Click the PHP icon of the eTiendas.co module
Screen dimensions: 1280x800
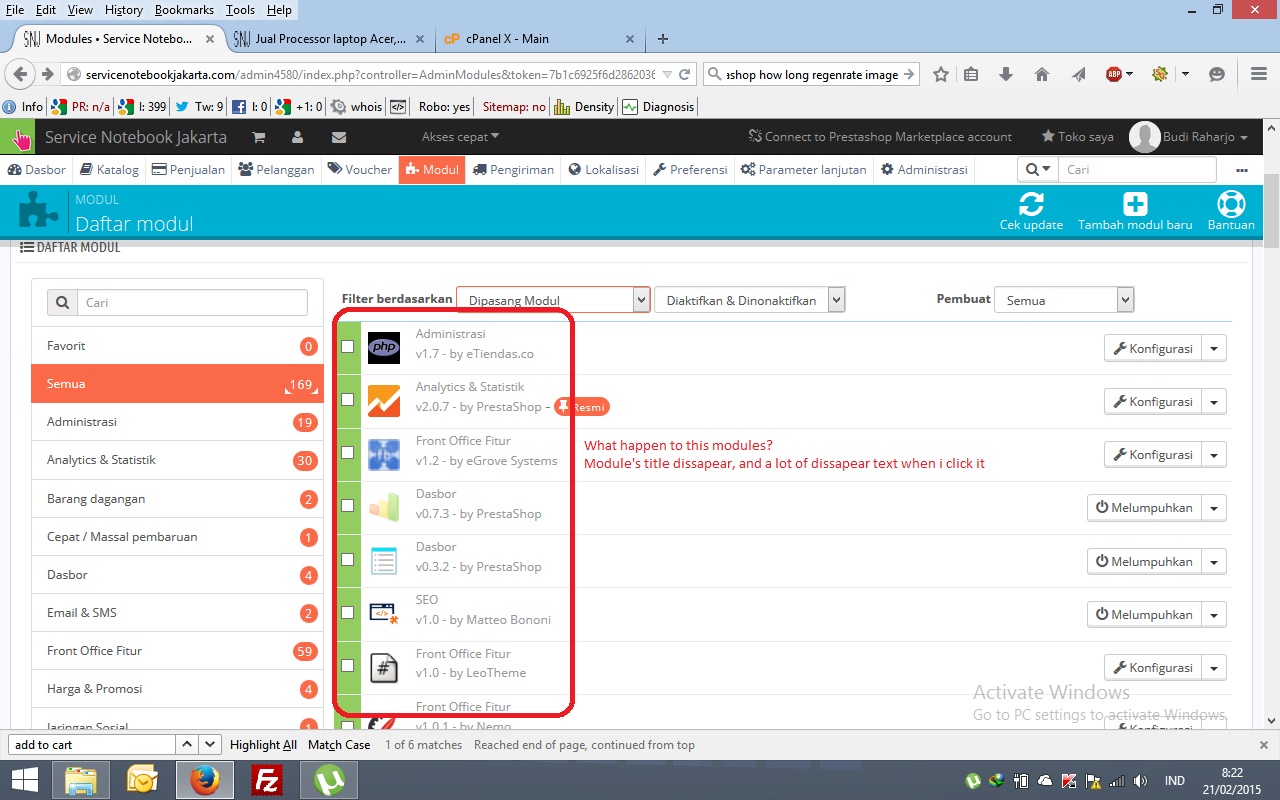pyautogui.click(x=384, y=347)
